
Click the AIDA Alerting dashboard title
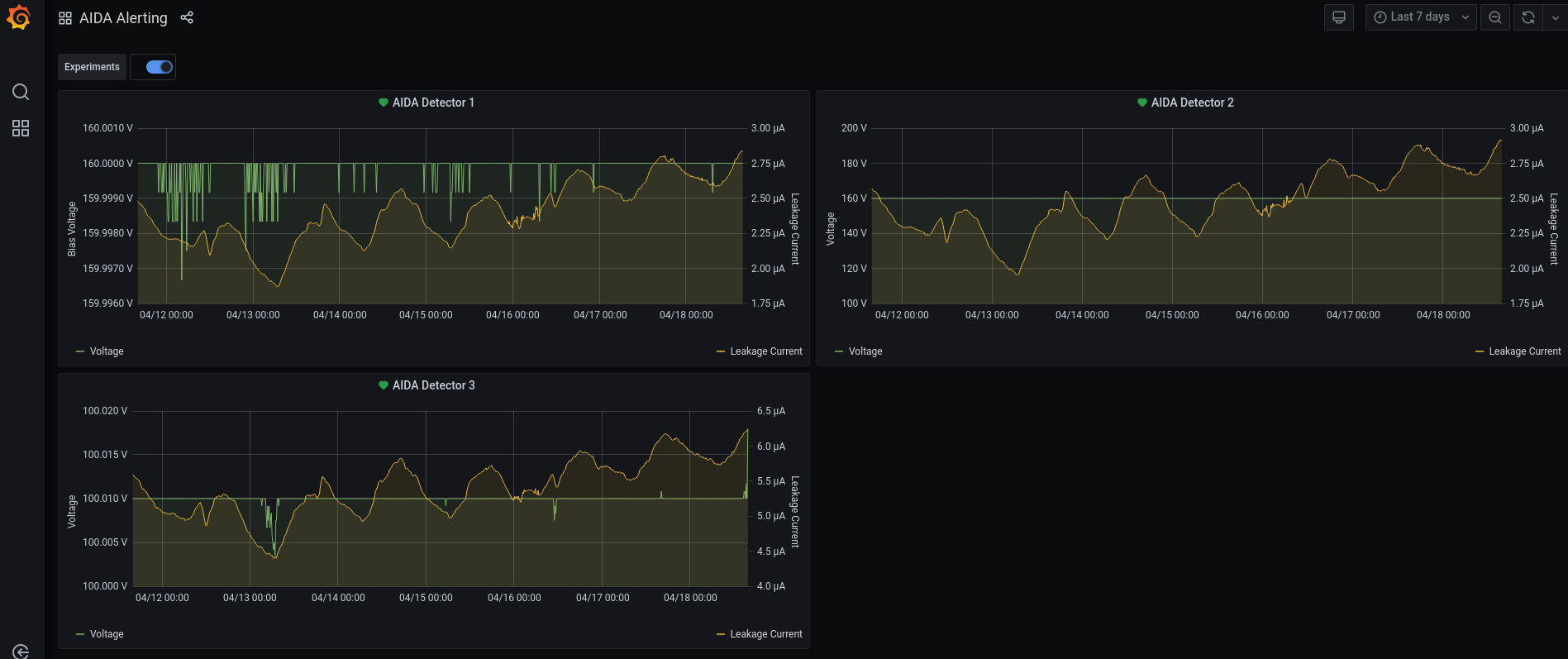click(x=123, y=18)
